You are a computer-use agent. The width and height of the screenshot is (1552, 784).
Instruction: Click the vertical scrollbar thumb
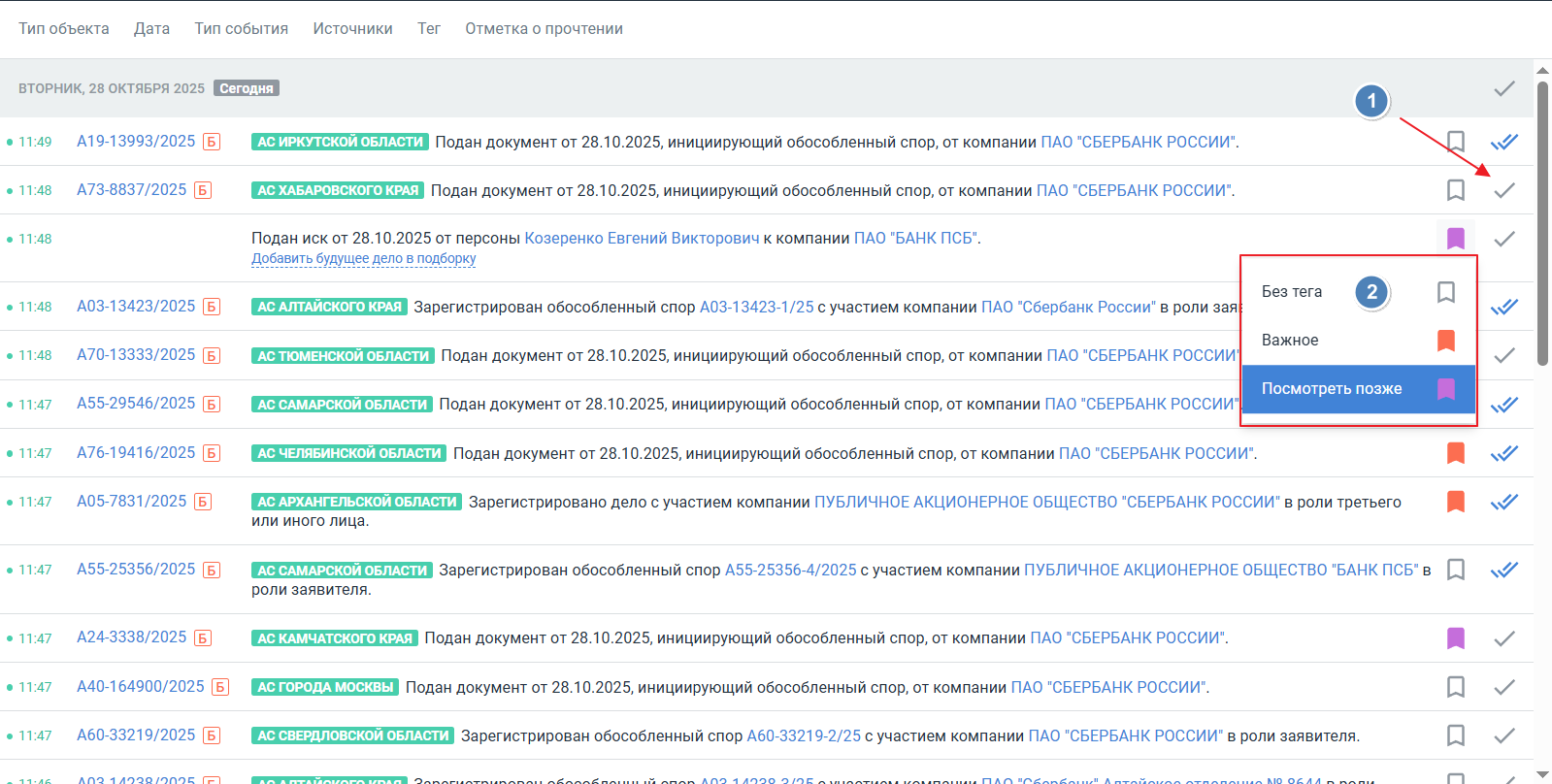click(x=1541, y=223)
